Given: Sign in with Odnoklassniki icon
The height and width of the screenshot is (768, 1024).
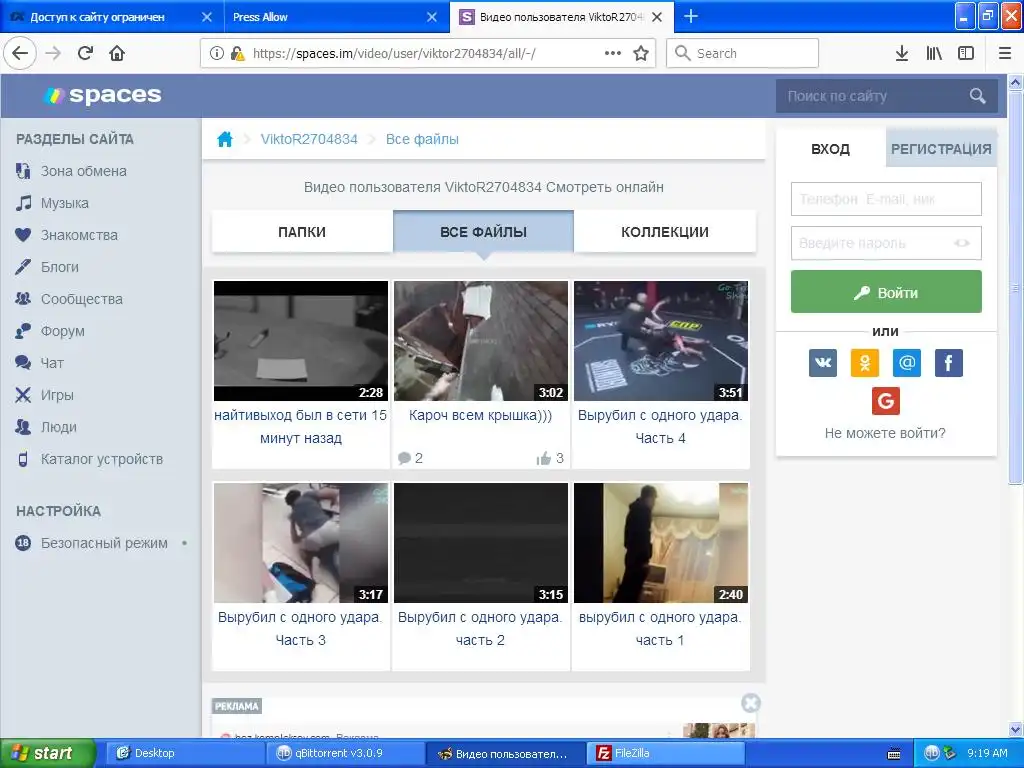Looking at the screenshot, I should click(x=865, y=362).
